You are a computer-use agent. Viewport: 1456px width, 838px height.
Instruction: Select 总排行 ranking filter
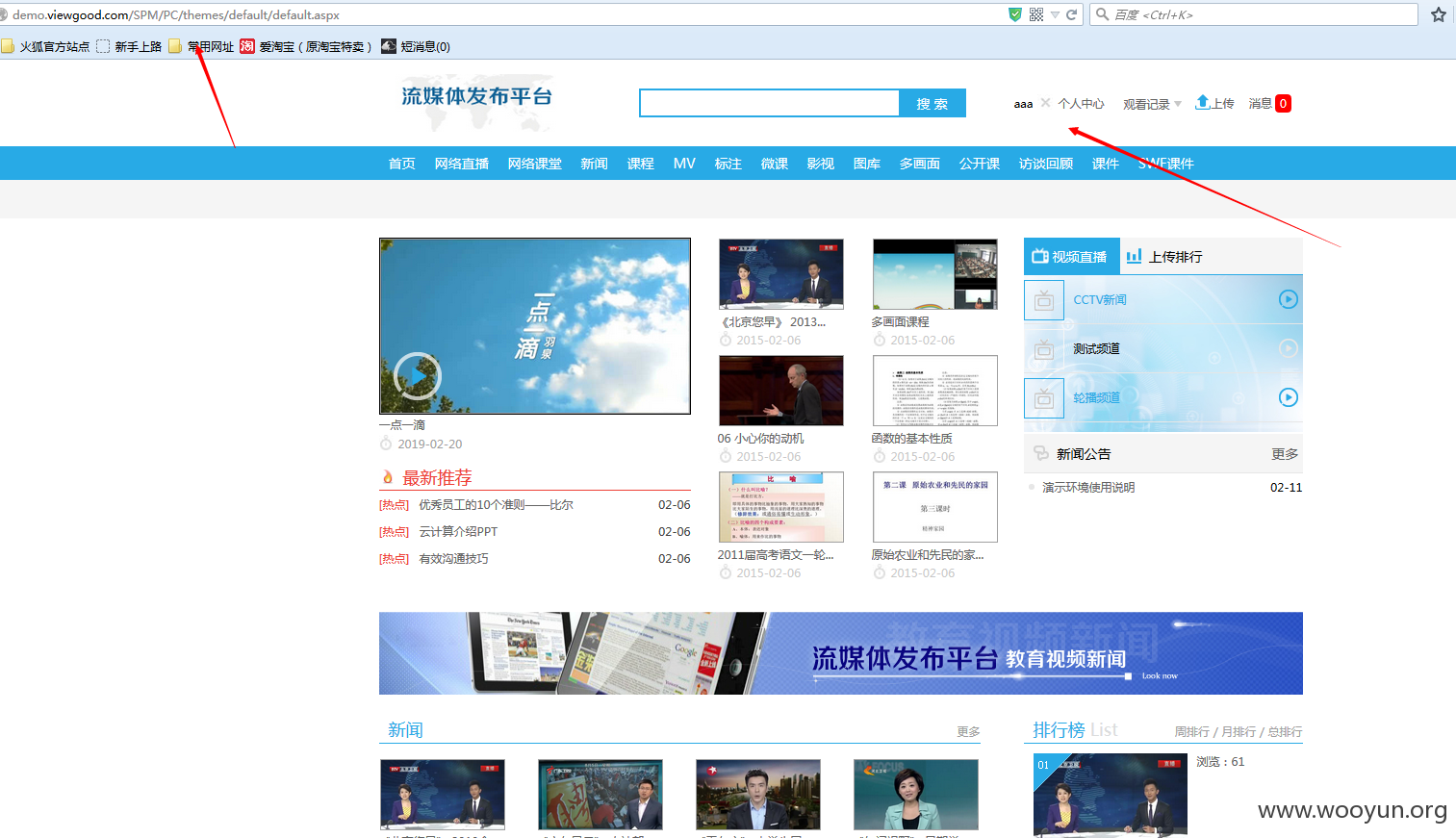pos(1285,732)
